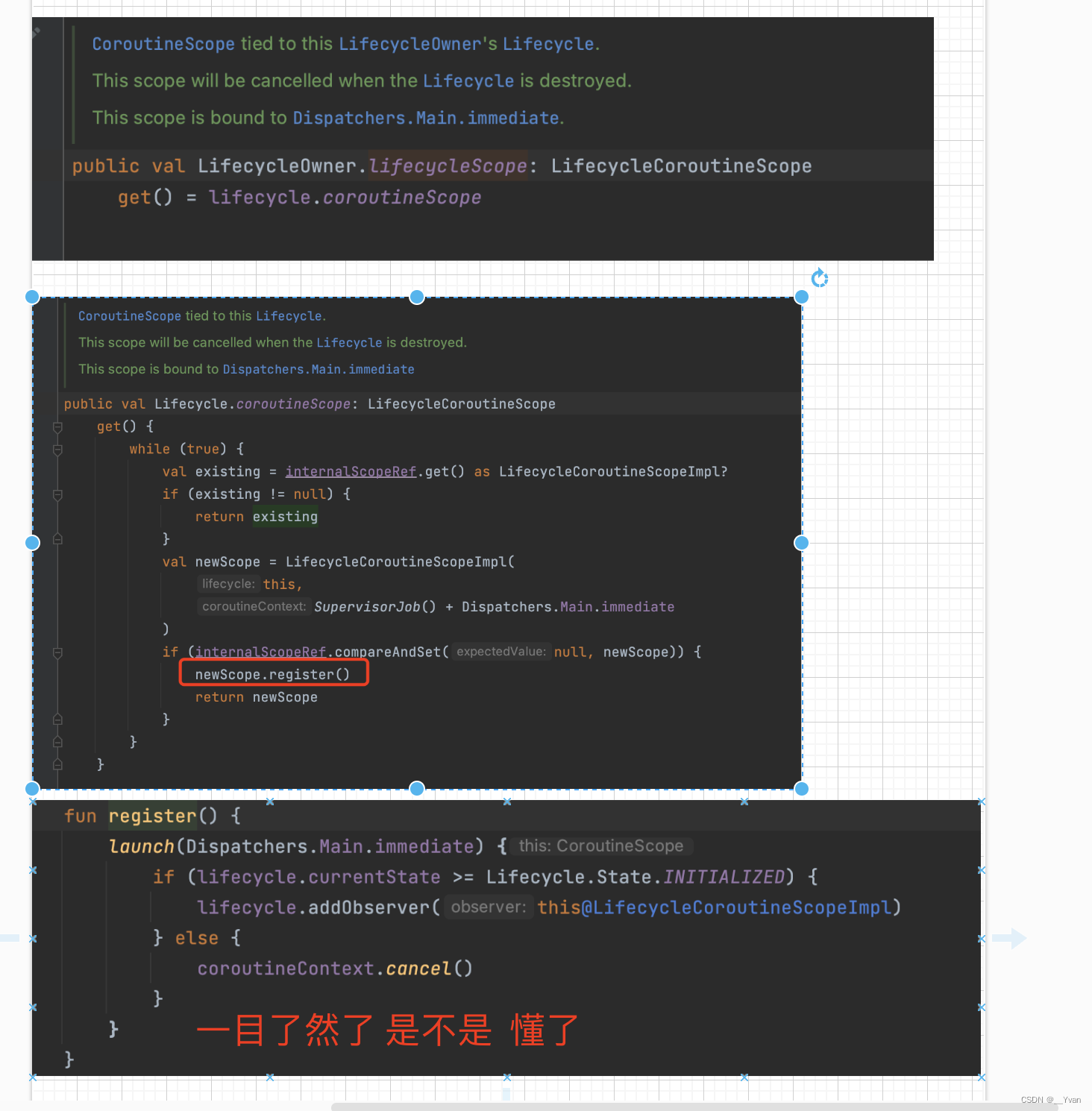
Task: Click the red Chinese annotation text '一目了然了'
Action: pyautogui.click(x=285, y=1030)
